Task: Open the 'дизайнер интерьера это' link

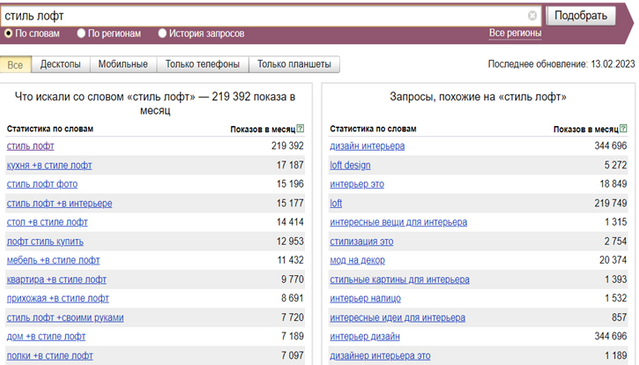Action: [380, 356]
